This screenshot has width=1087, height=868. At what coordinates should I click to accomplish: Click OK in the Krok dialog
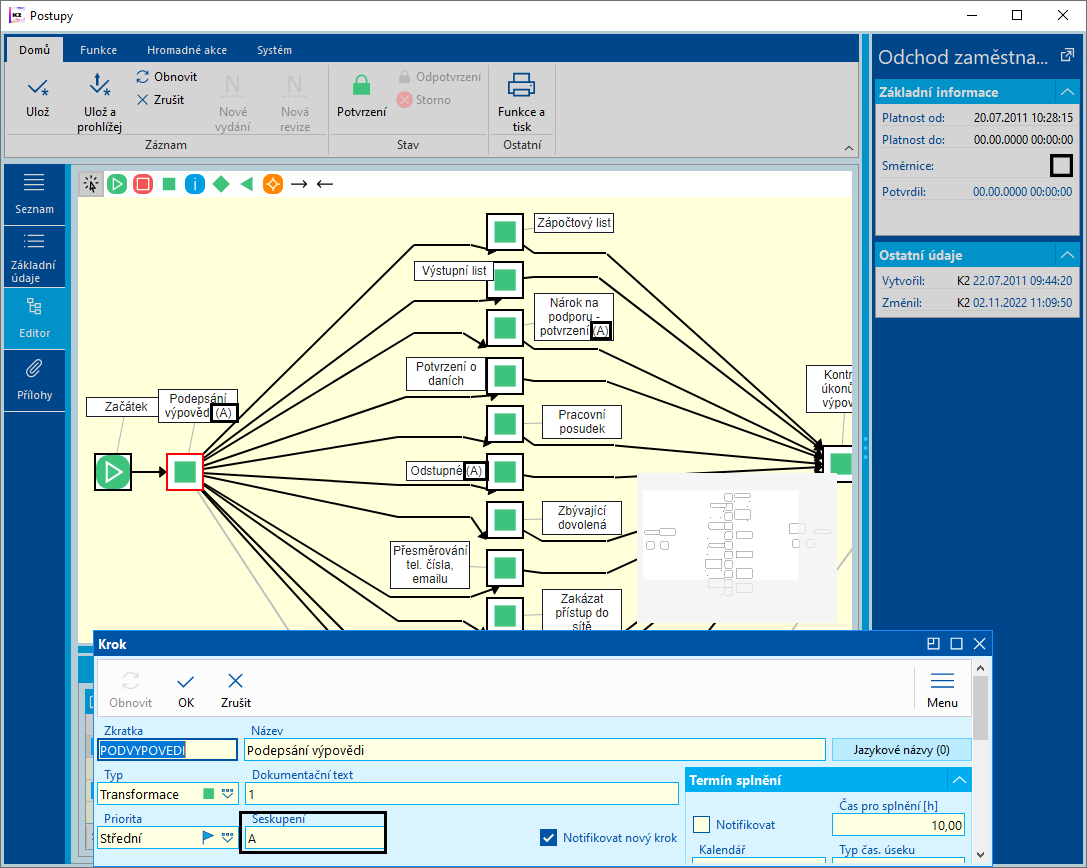click(186, 690)
